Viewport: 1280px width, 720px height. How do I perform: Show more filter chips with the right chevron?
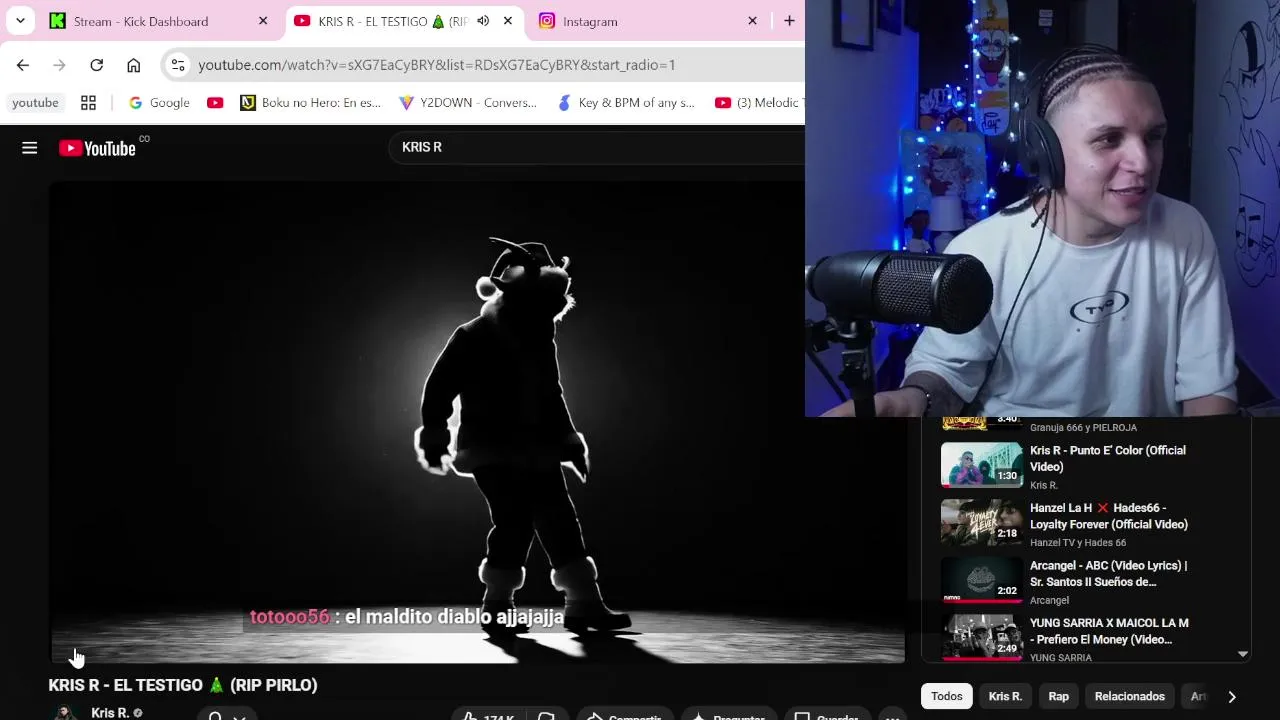coord(1232,697)
